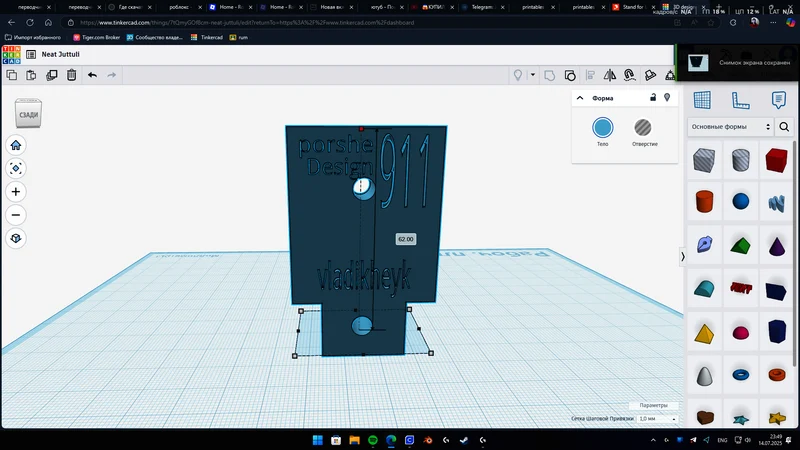Fit all objects in view
Screen dimensions: 800x450
tap(16, 168)
